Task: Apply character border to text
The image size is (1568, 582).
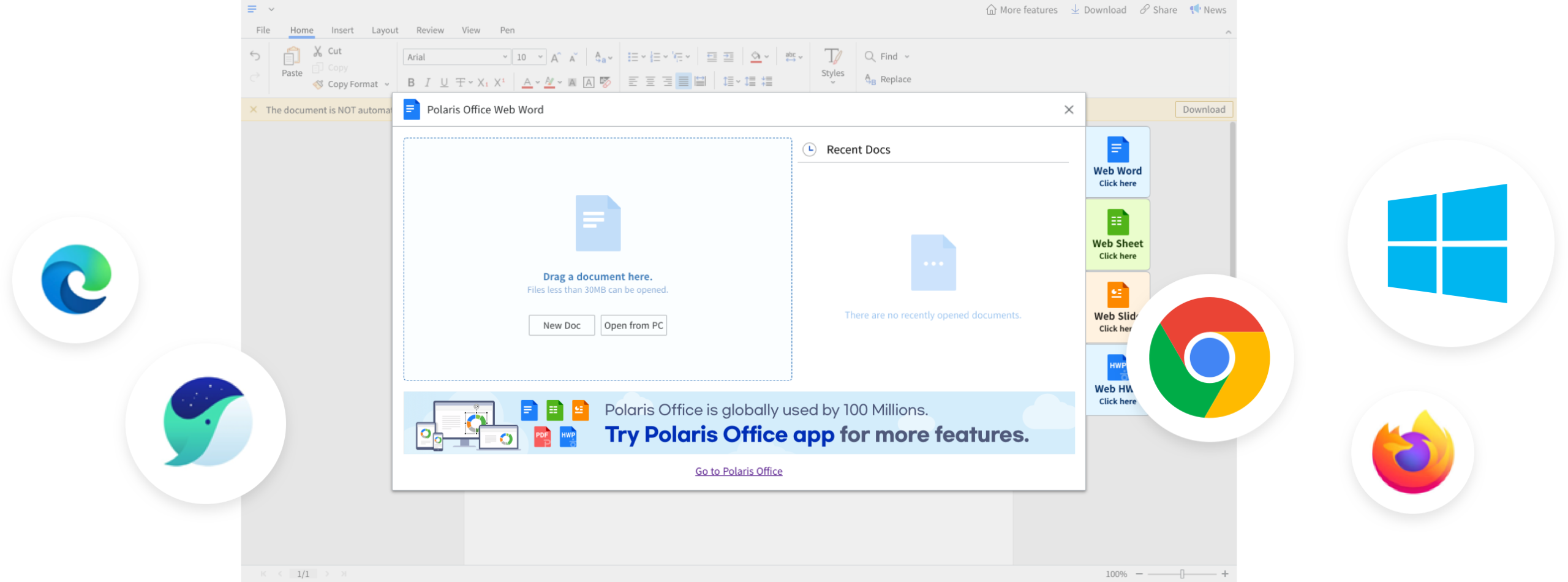Action: pos(589,82)
